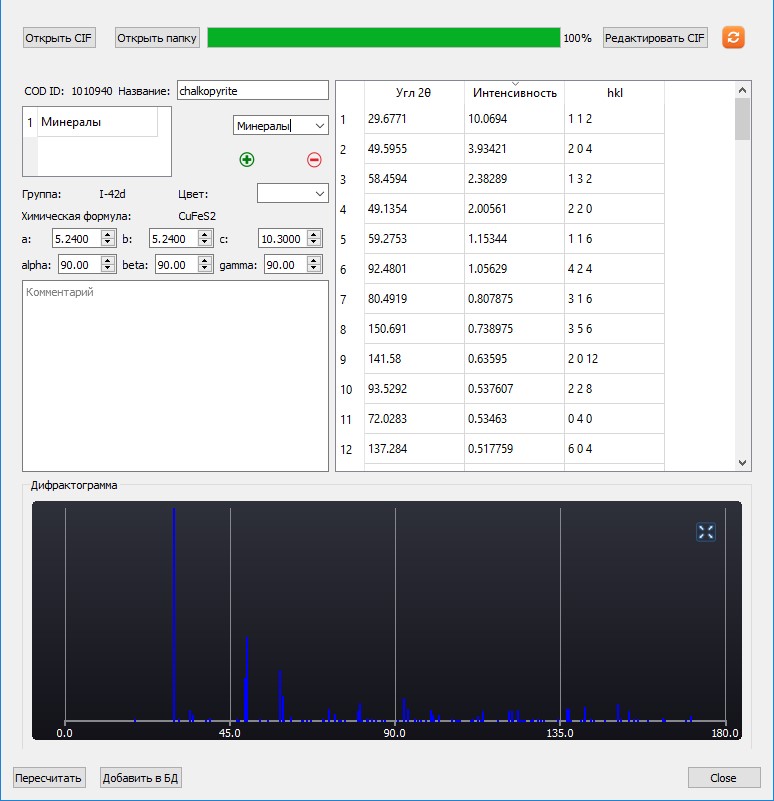Click the Название field with chalkopyrite
This screenshot has height=801, width=774.
pos(252,91)
